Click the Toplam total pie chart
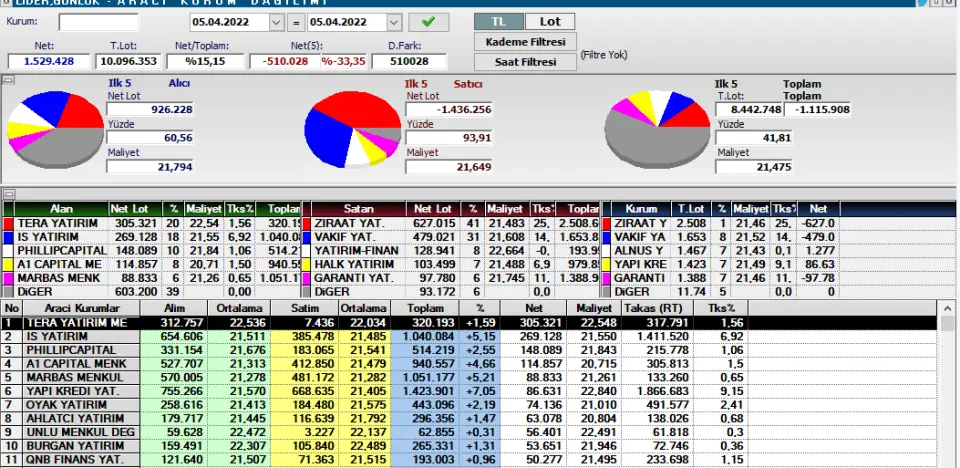Screen dimensions: 960x468 tap(658, 127)
